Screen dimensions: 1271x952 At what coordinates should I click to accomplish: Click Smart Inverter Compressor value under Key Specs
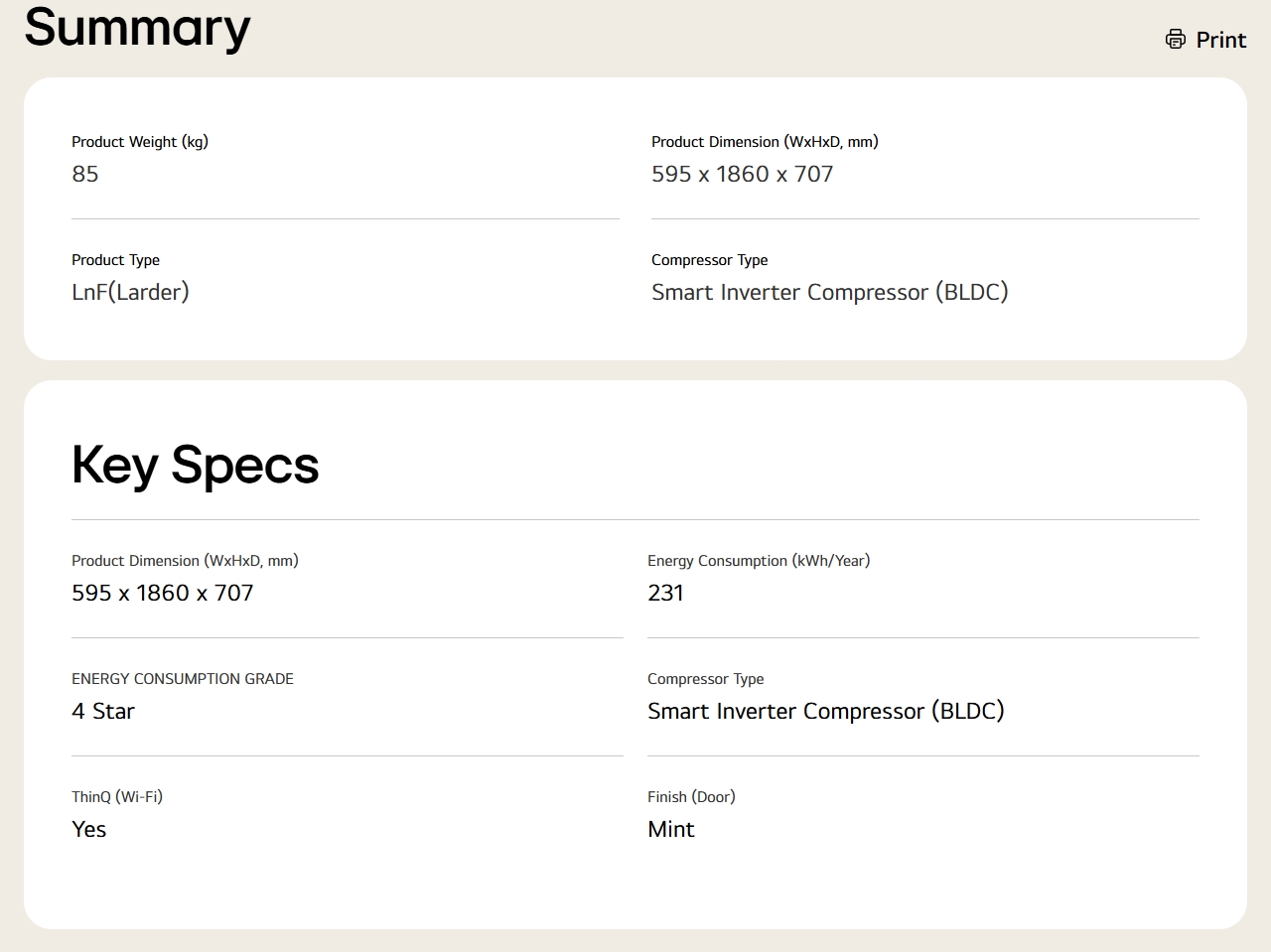click(825, 712)
